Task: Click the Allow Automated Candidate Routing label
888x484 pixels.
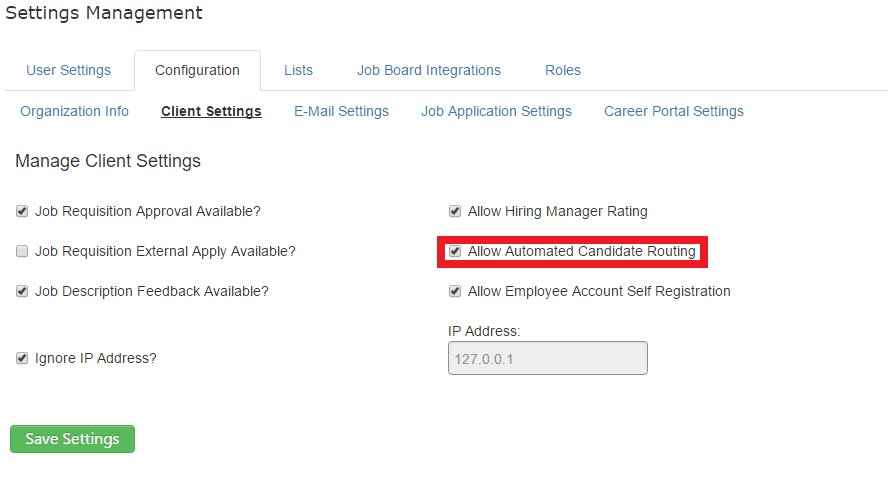Action: click(x=582, y=251)
